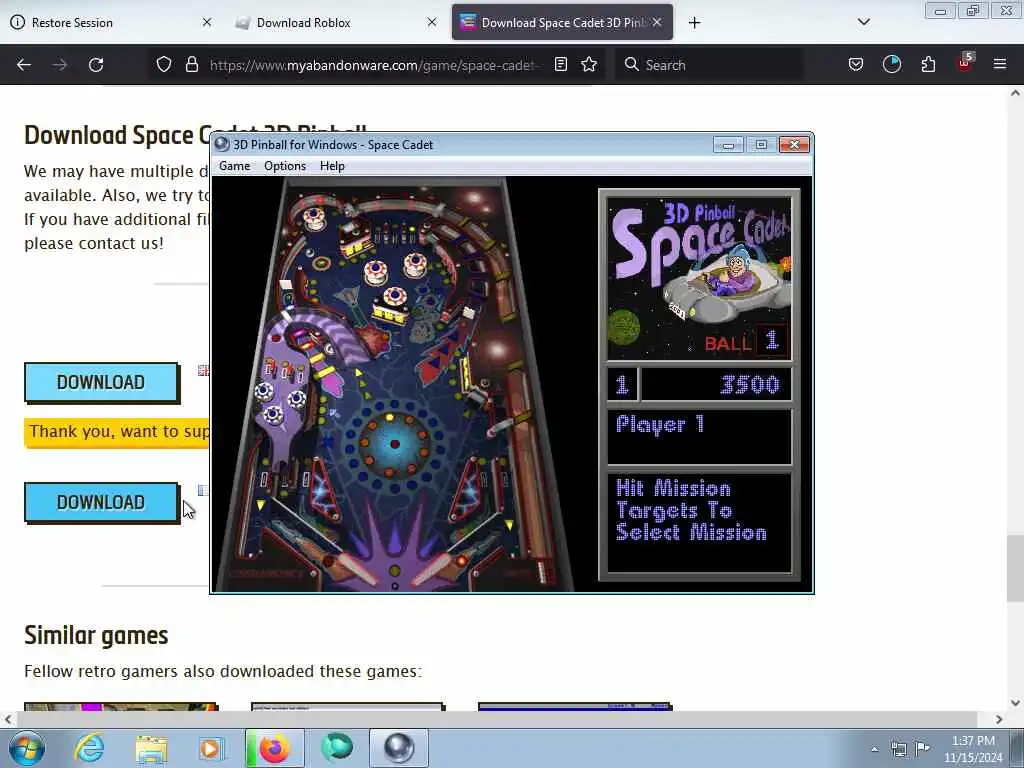This screenshot has height=768, width=1024.
Task: Click the 3D Pinball taskbar icon
Action: (398, 748)
